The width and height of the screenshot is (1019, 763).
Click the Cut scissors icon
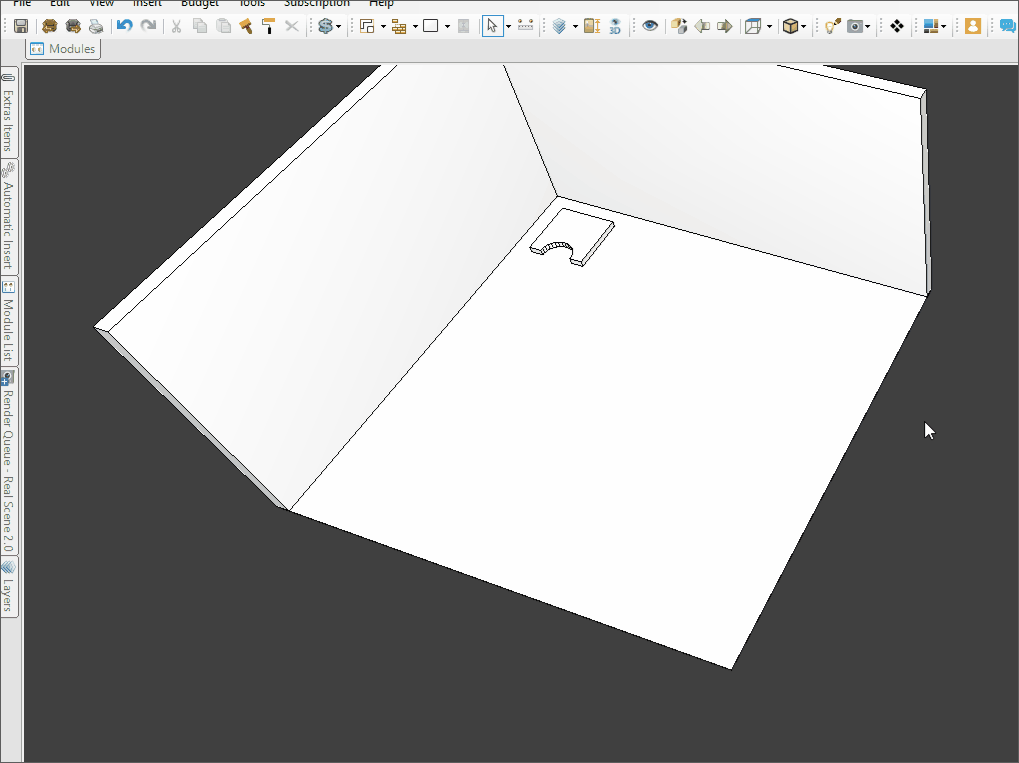pos(176,26)
